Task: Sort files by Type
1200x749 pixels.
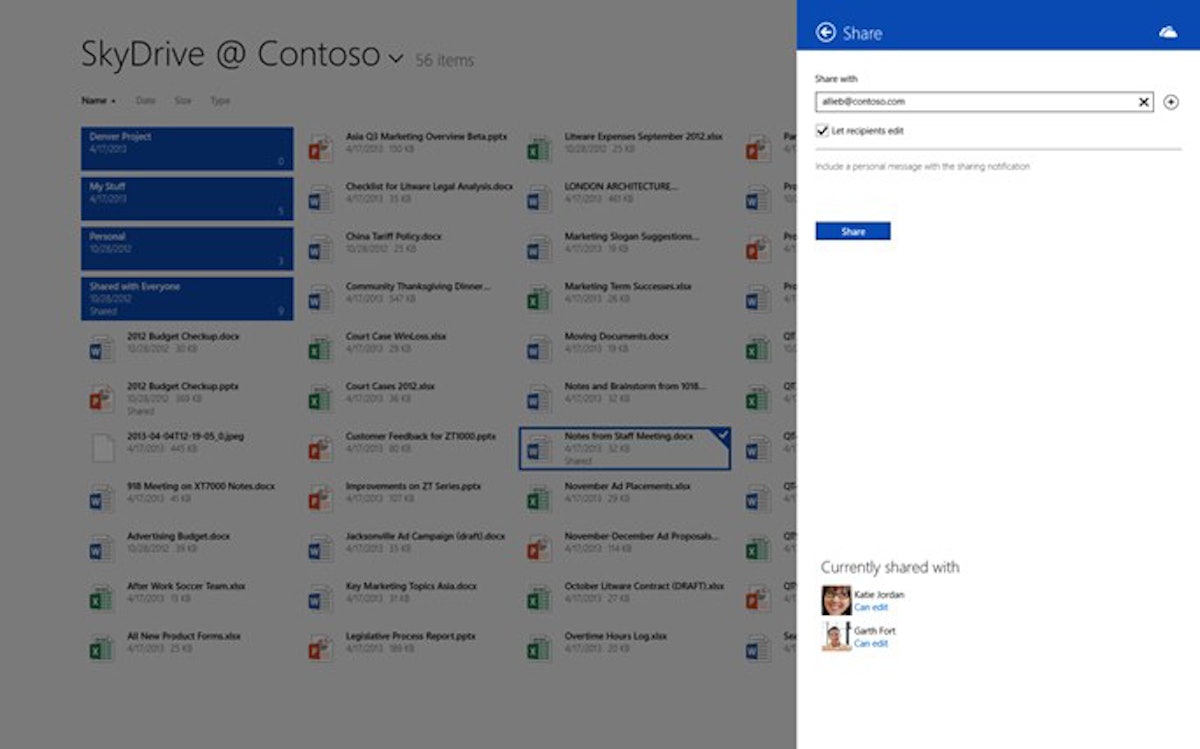Action: coord(220,100)
